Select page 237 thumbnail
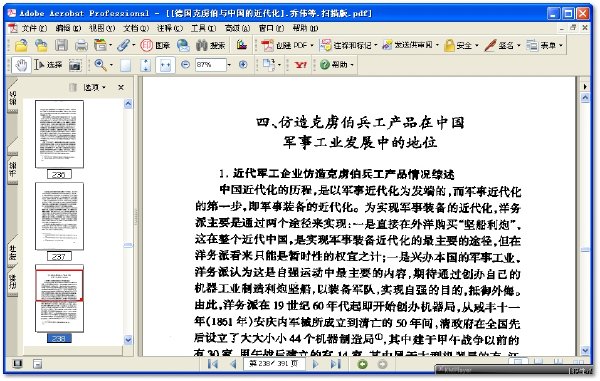This screenshot has height=381, width=600. pyautogui.click(x=59, y=216)
